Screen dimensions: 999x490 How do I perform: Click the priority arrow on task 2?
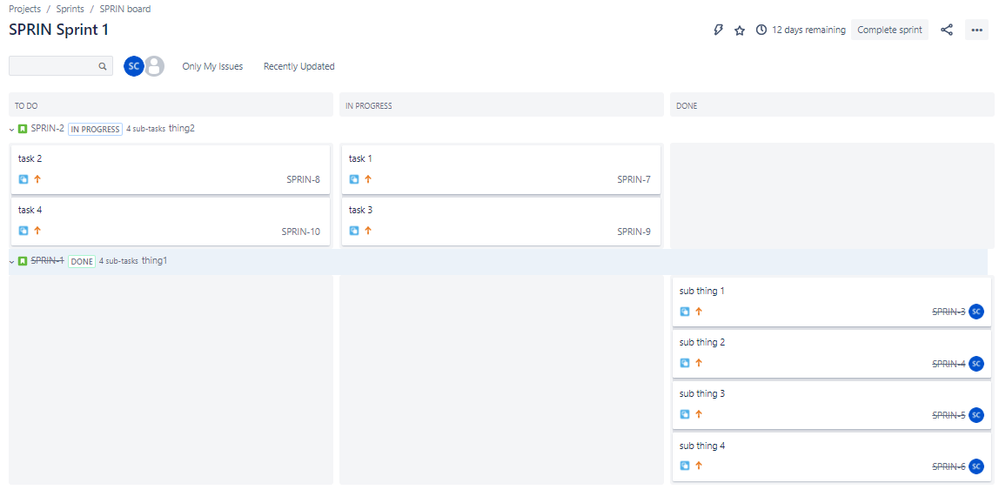37,180
